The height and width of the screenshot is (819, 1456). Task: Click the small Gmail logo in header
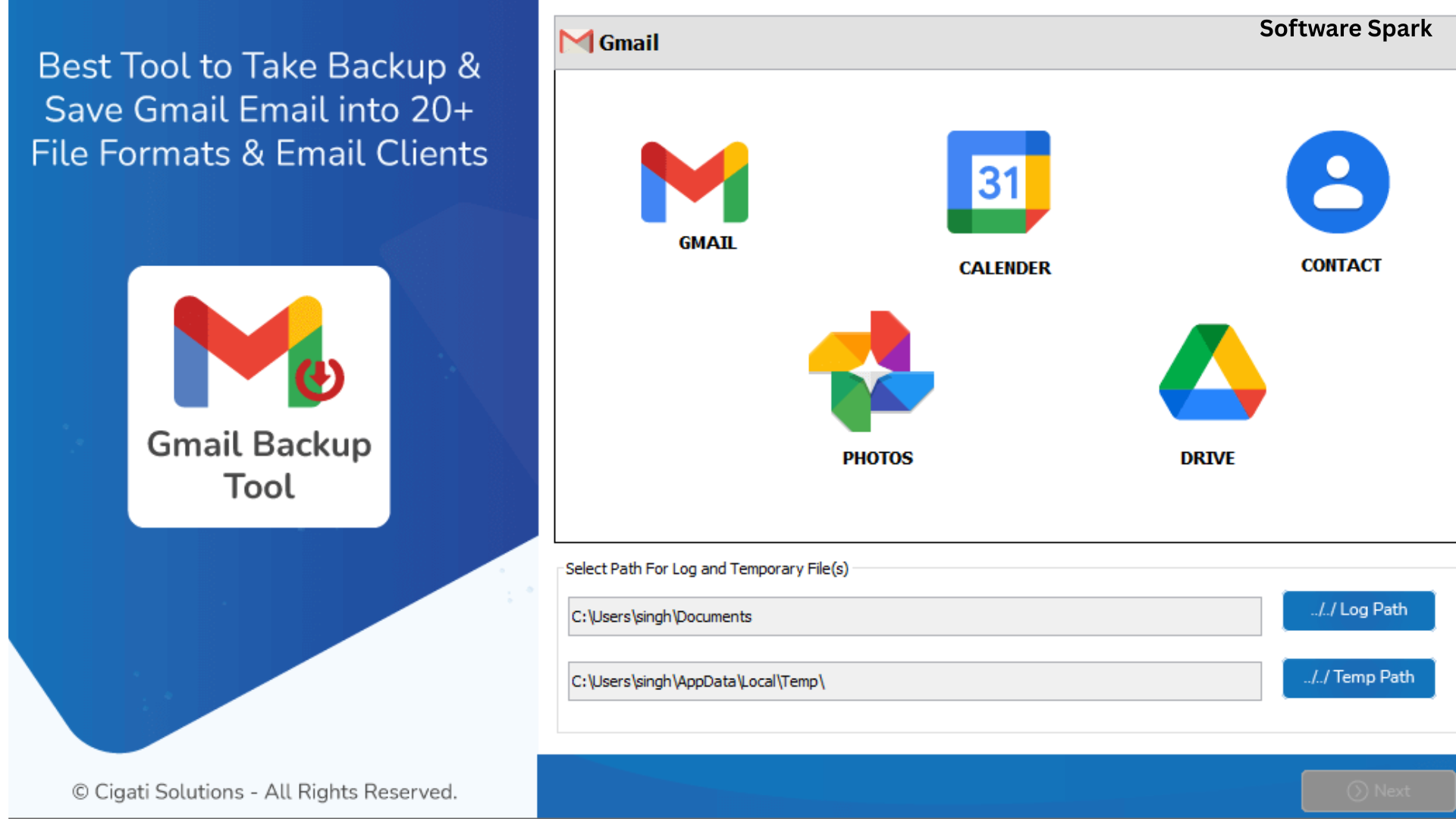click(576, 42)
